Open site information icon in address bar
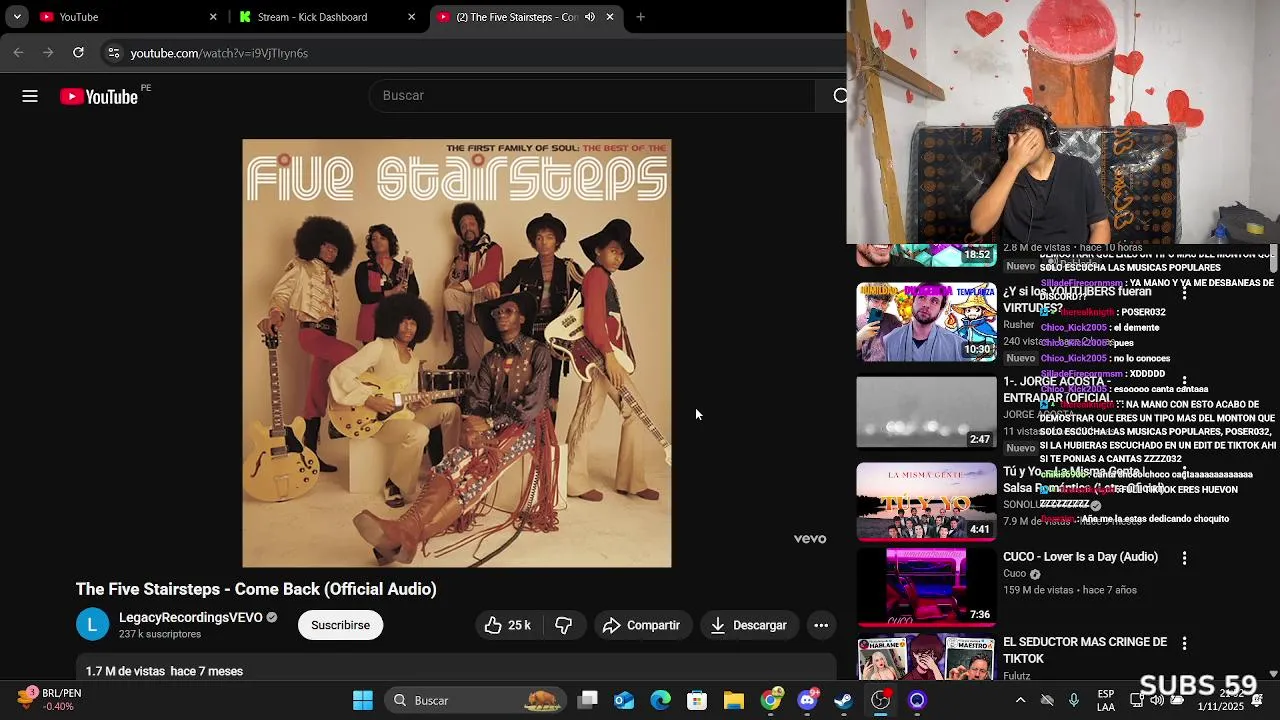Image resolution: width=1280 pixels, height=720 pixels. click(113, 53)
